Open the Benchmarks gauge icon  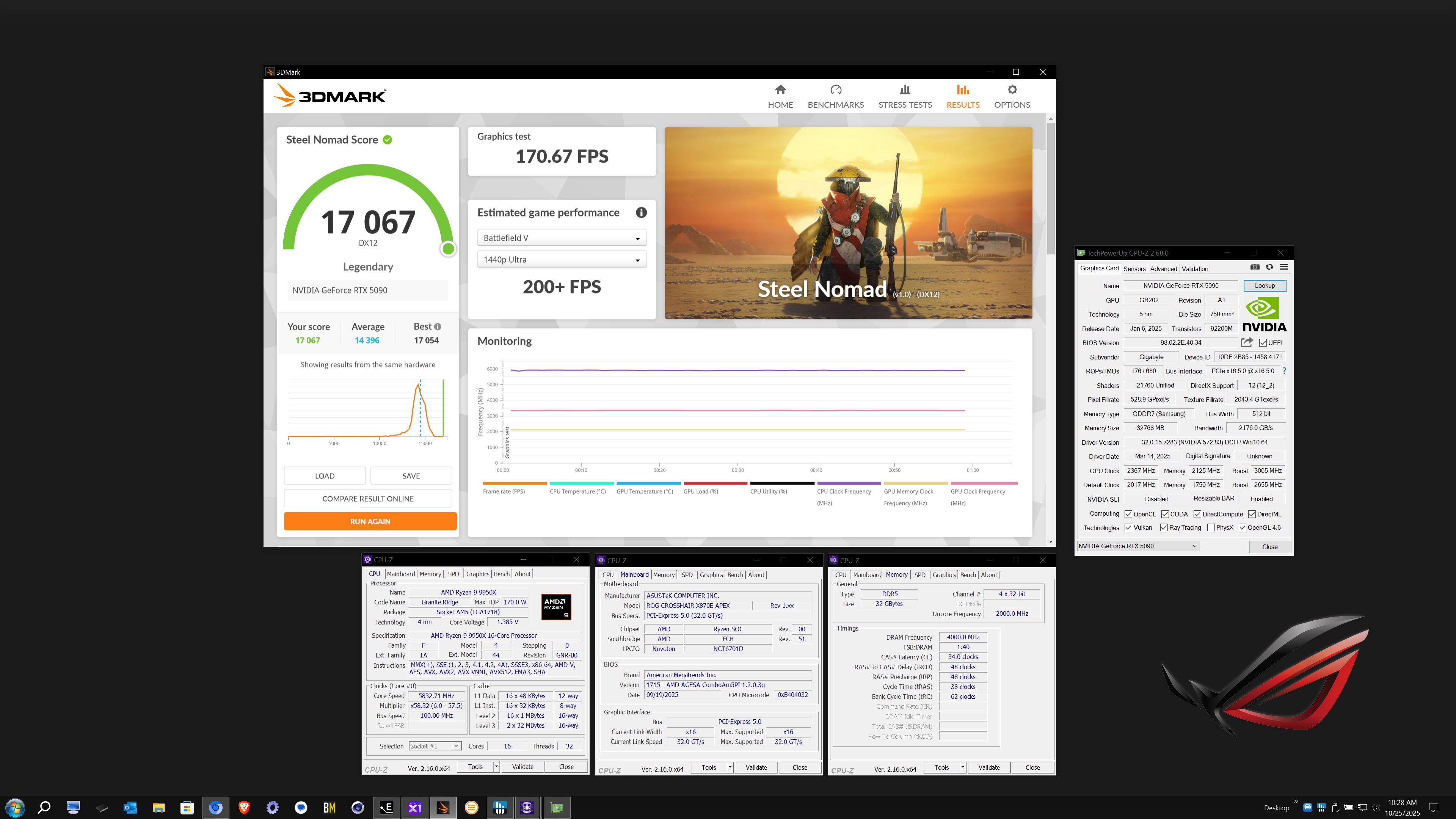tap(835, 90)
